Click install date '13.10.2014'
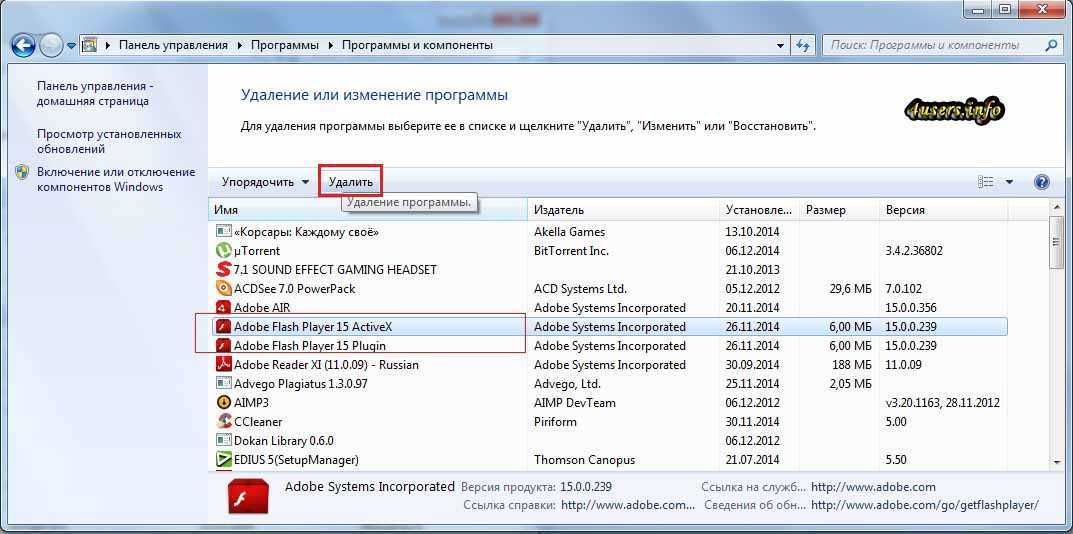This screenshot has height=534, width=1073. click(x=752, y=232)
